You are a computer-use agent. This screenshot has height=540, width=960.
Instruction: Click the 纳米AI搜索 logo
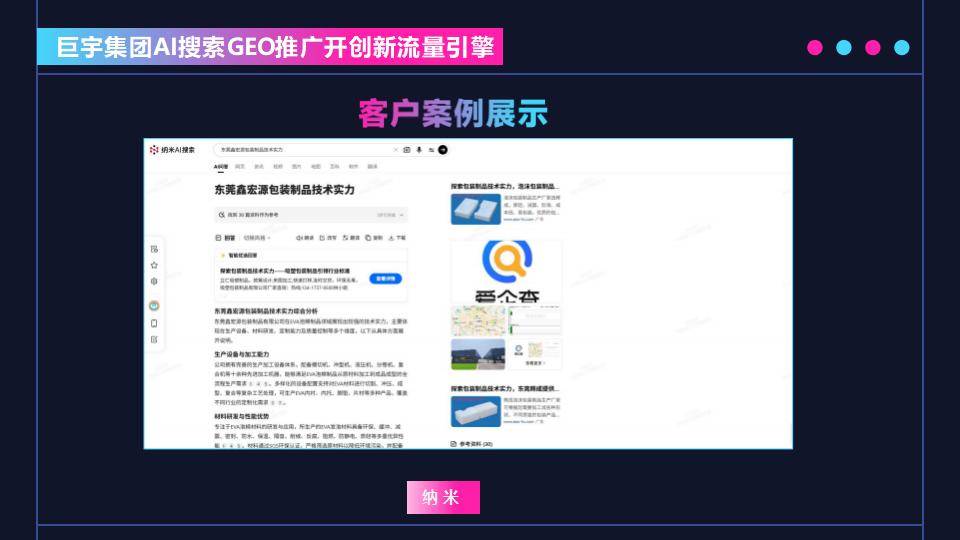(x=172, y=149)
